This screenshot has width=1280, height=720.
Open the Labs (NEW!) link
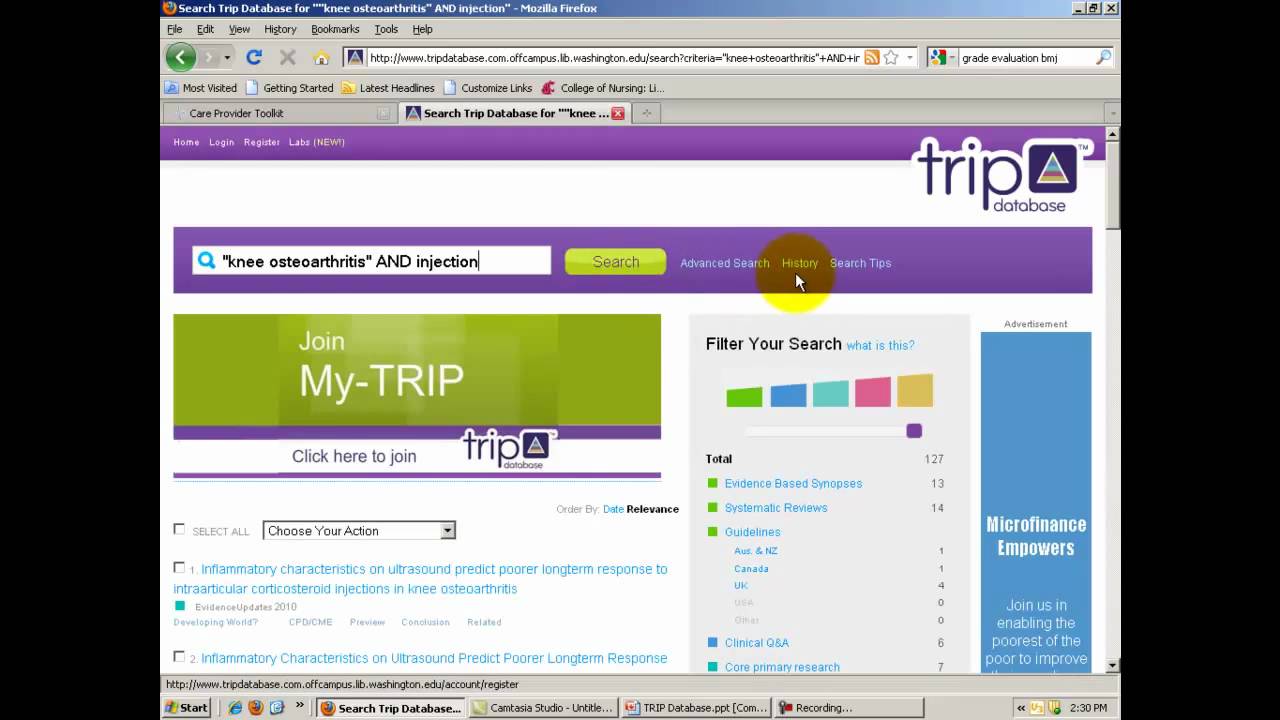[316, 142]
